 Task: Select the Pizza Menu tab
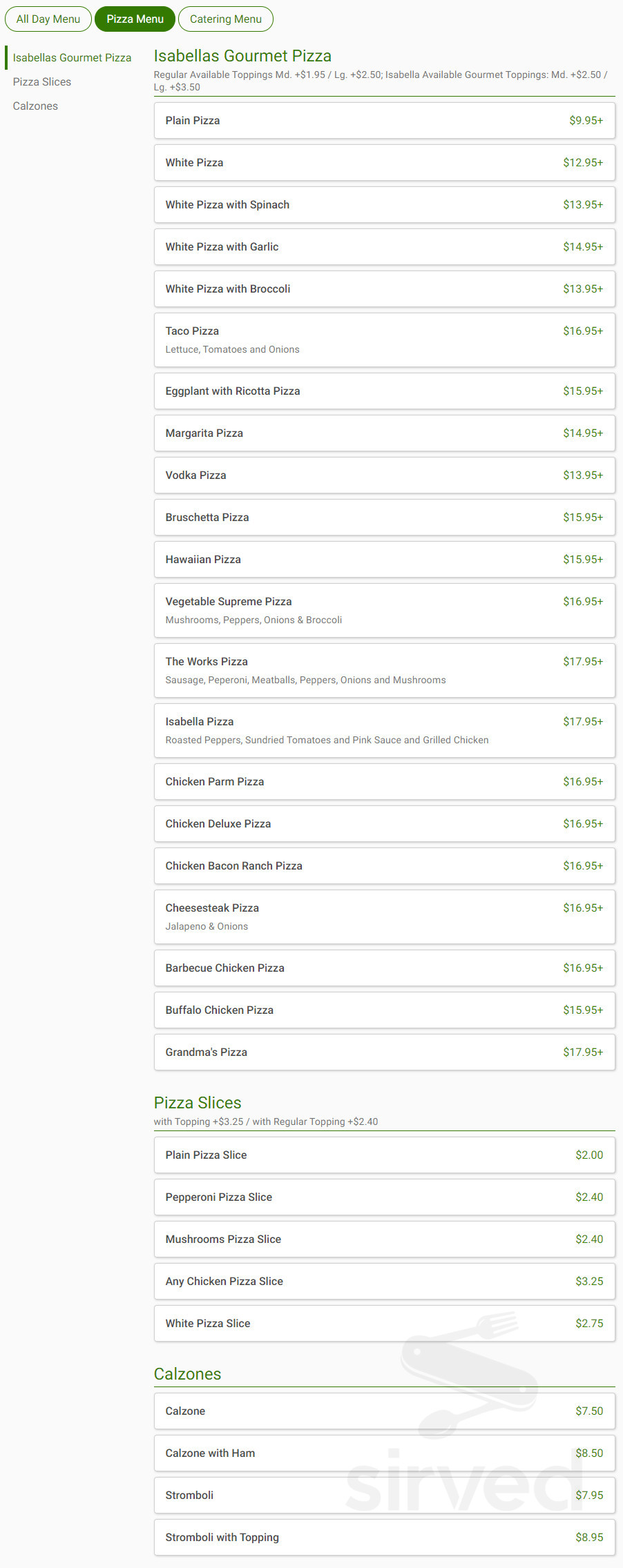(x=135, y=19)
